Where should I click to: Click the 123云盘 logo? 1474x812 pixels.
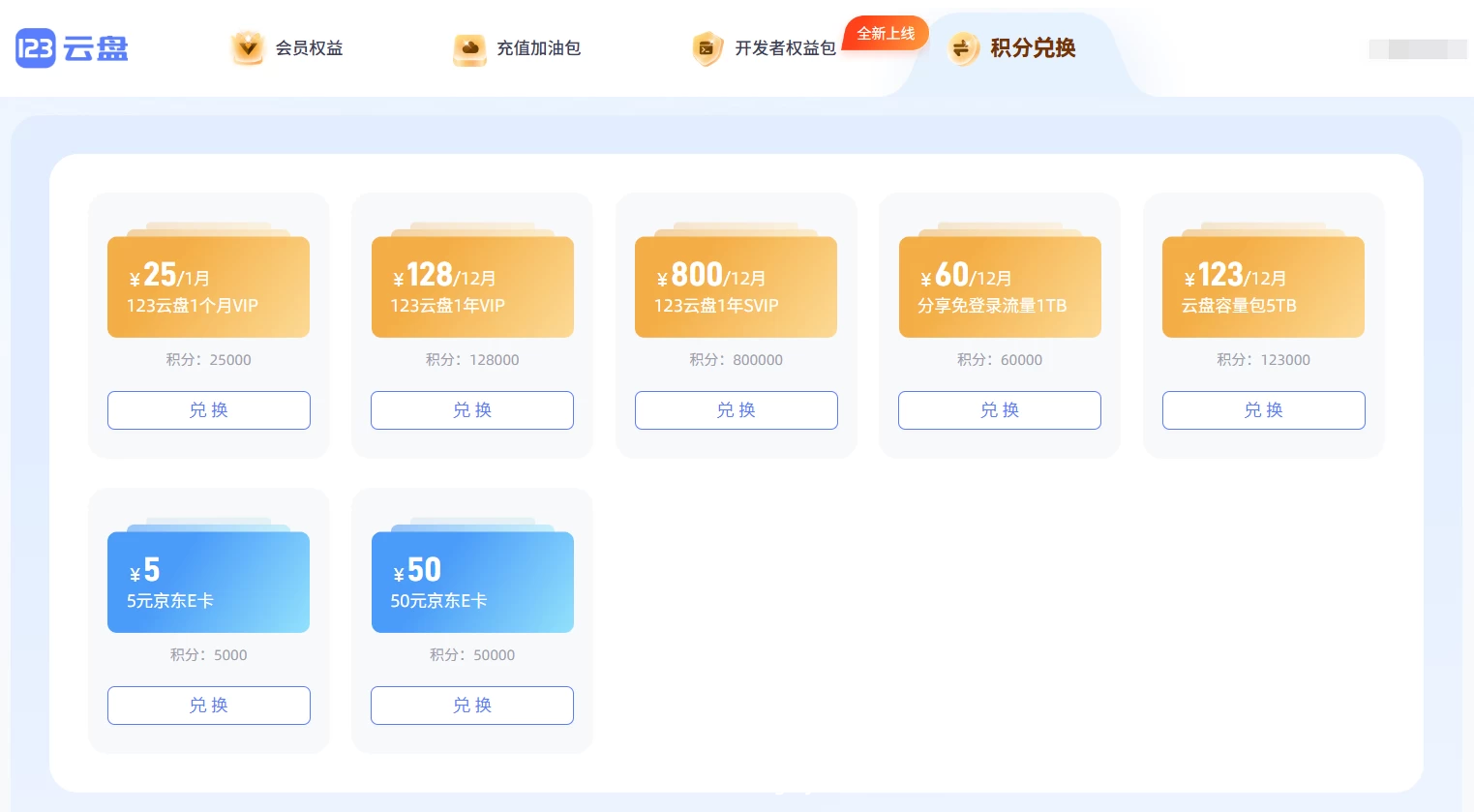tap(72, 48)
